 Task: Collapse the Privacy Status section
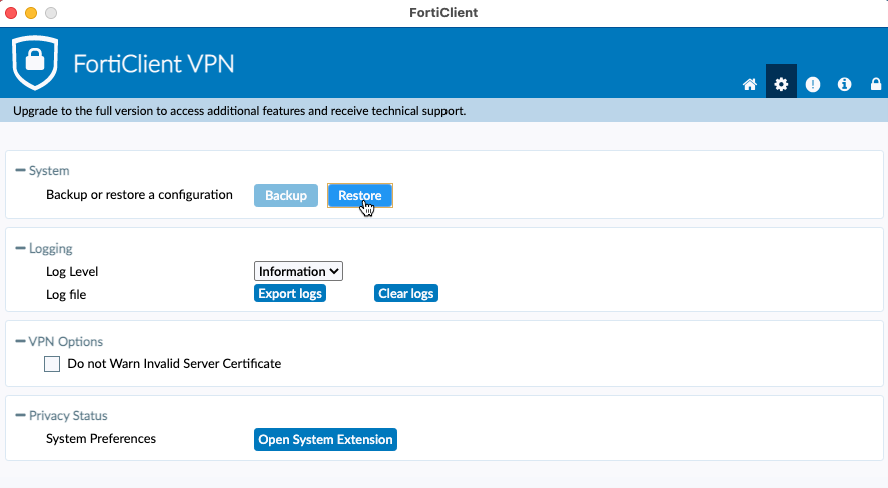(20, 416)
